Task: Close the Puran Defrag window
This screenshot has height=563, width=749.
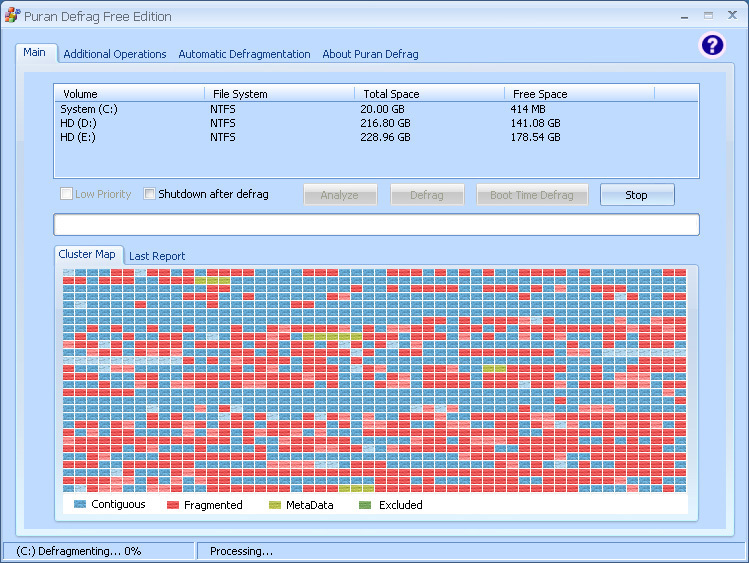Action: click(732, 15)
